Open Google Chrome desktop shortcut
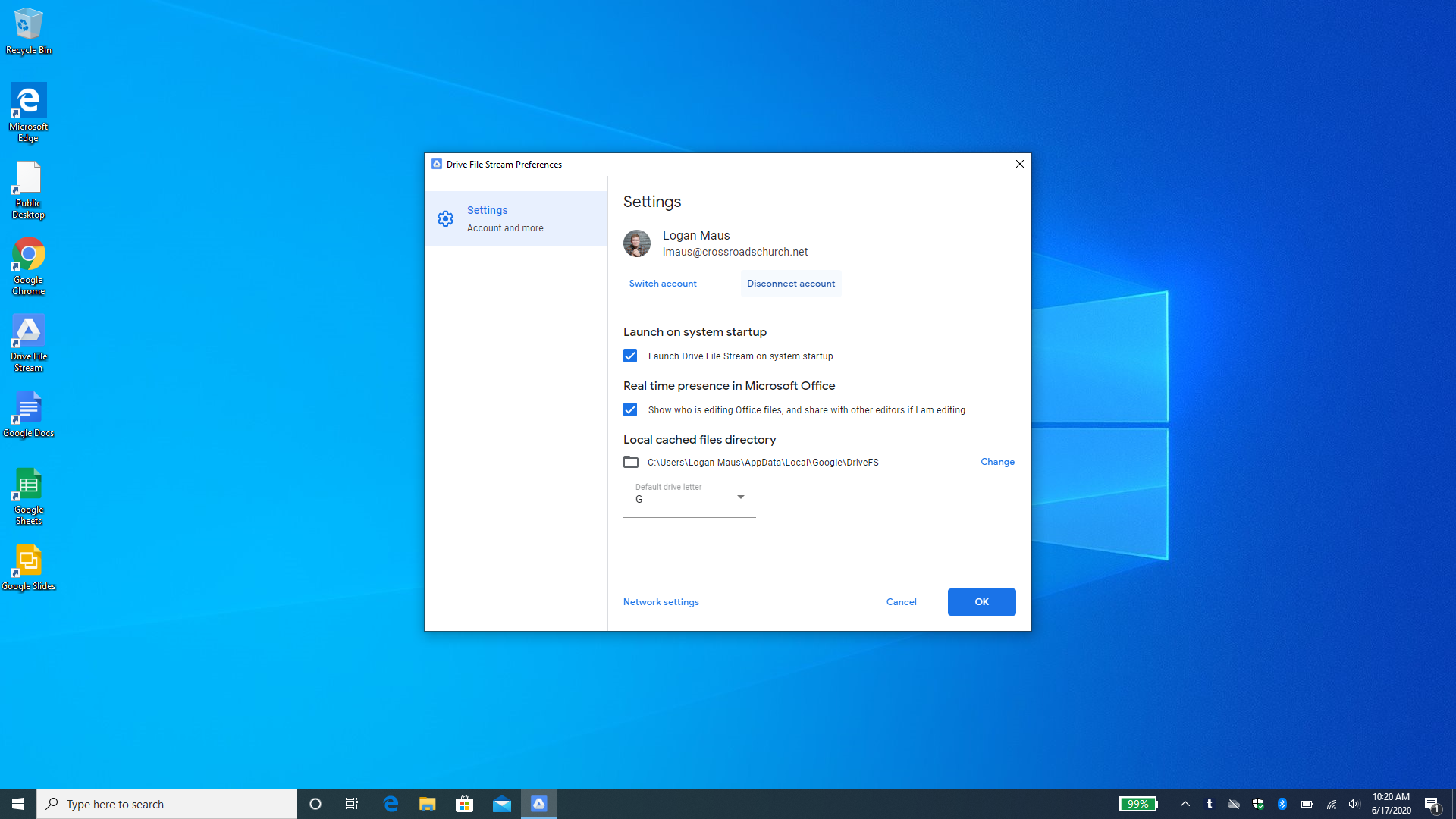This screenshot has width=1456, height=819. coord(29,266)
